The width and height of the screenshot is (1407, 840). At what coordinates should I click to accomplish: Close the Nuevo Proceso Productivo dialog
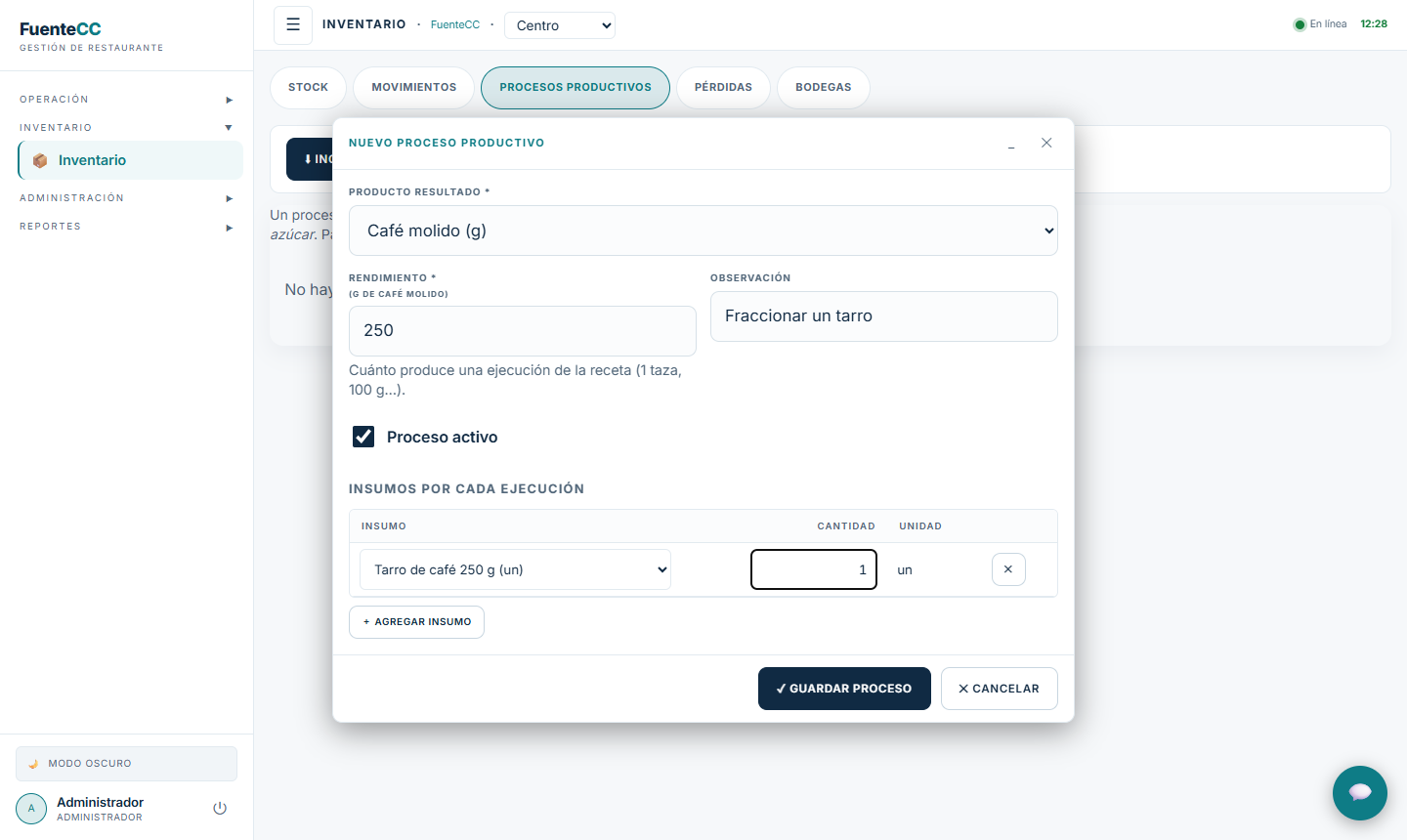(1046, 143)
